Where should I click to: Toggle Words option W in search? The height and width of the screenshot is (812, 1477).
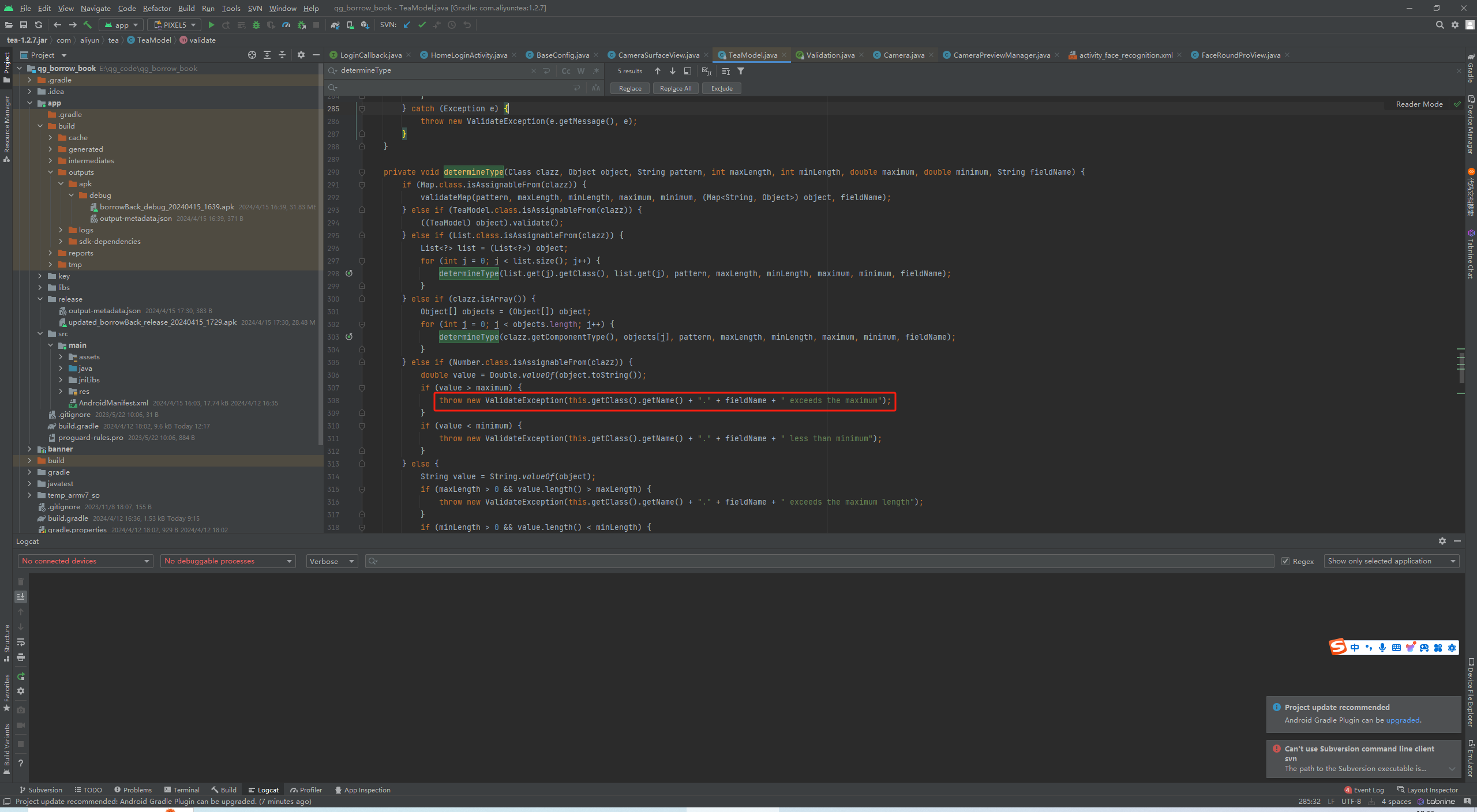tap(581, 71)
